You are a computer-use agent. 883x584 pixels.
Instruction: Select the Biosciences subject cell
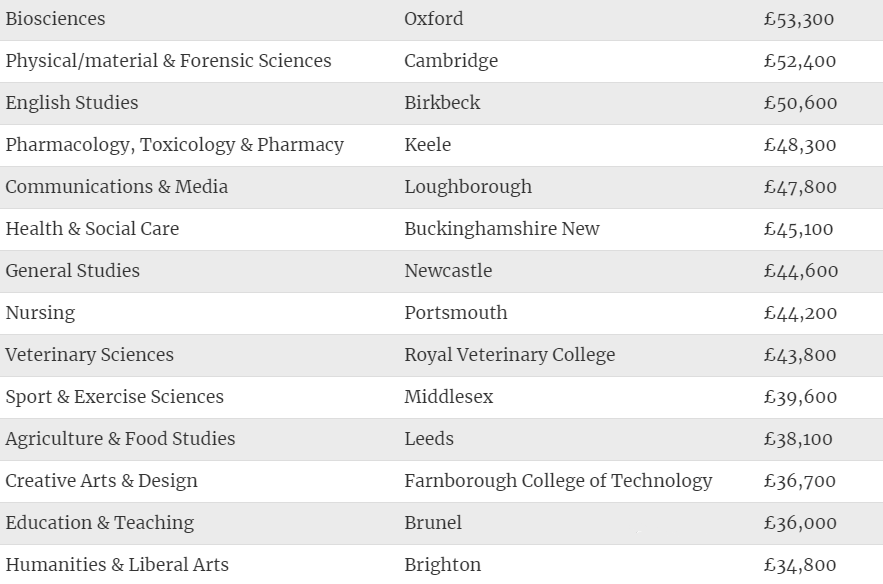[55, 19]
